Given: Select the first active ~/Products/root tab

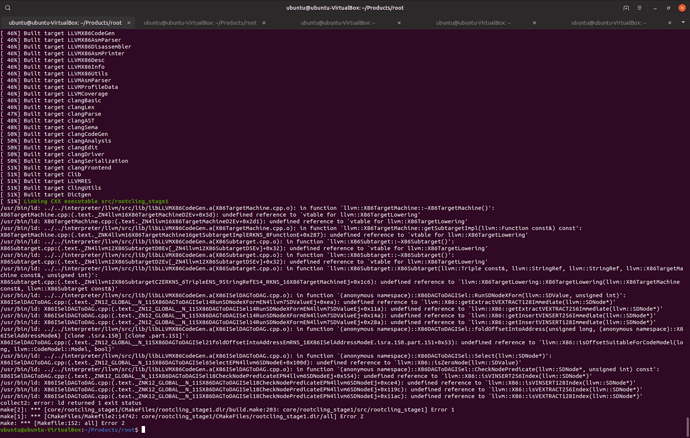Looking at the screenshot, I should pos(65,22).
